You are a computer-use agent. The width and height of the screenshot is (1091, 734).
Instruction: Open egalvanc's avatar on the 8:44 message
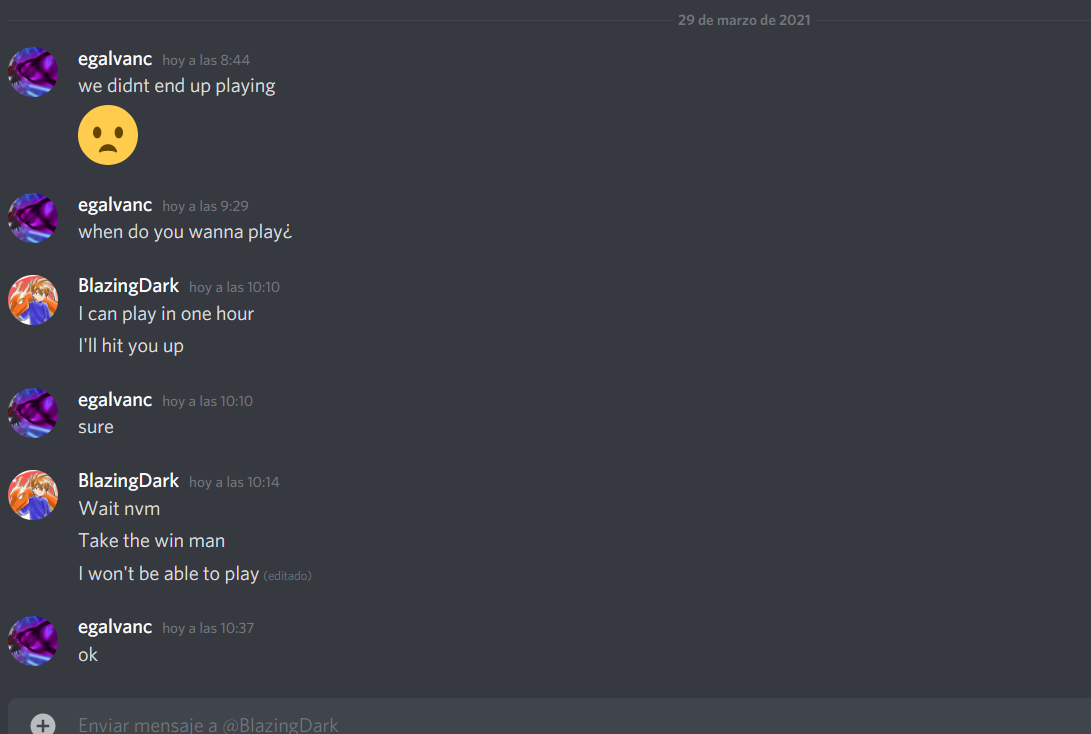coord(33,72)
